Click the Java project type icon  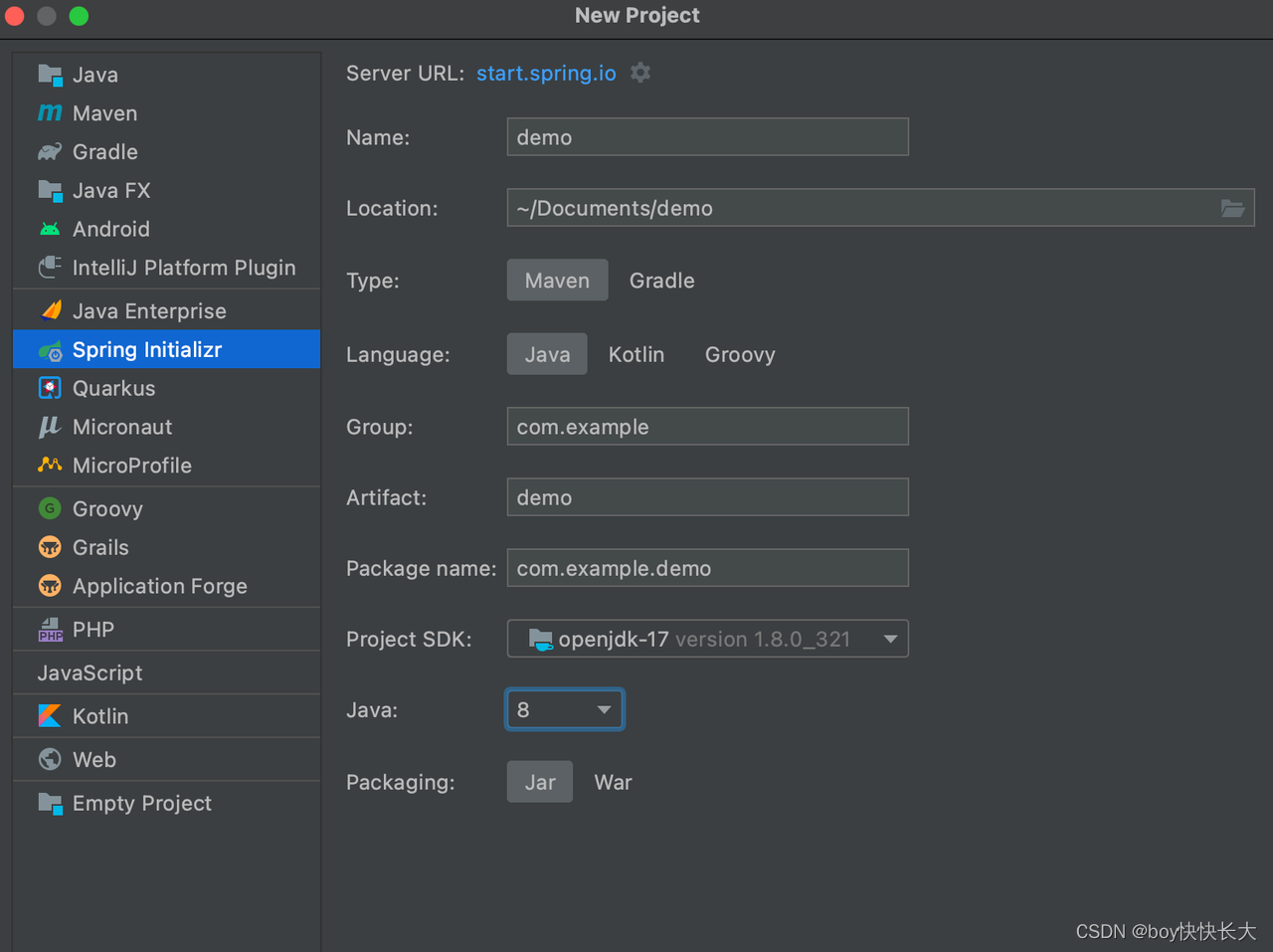pos(50,75)
